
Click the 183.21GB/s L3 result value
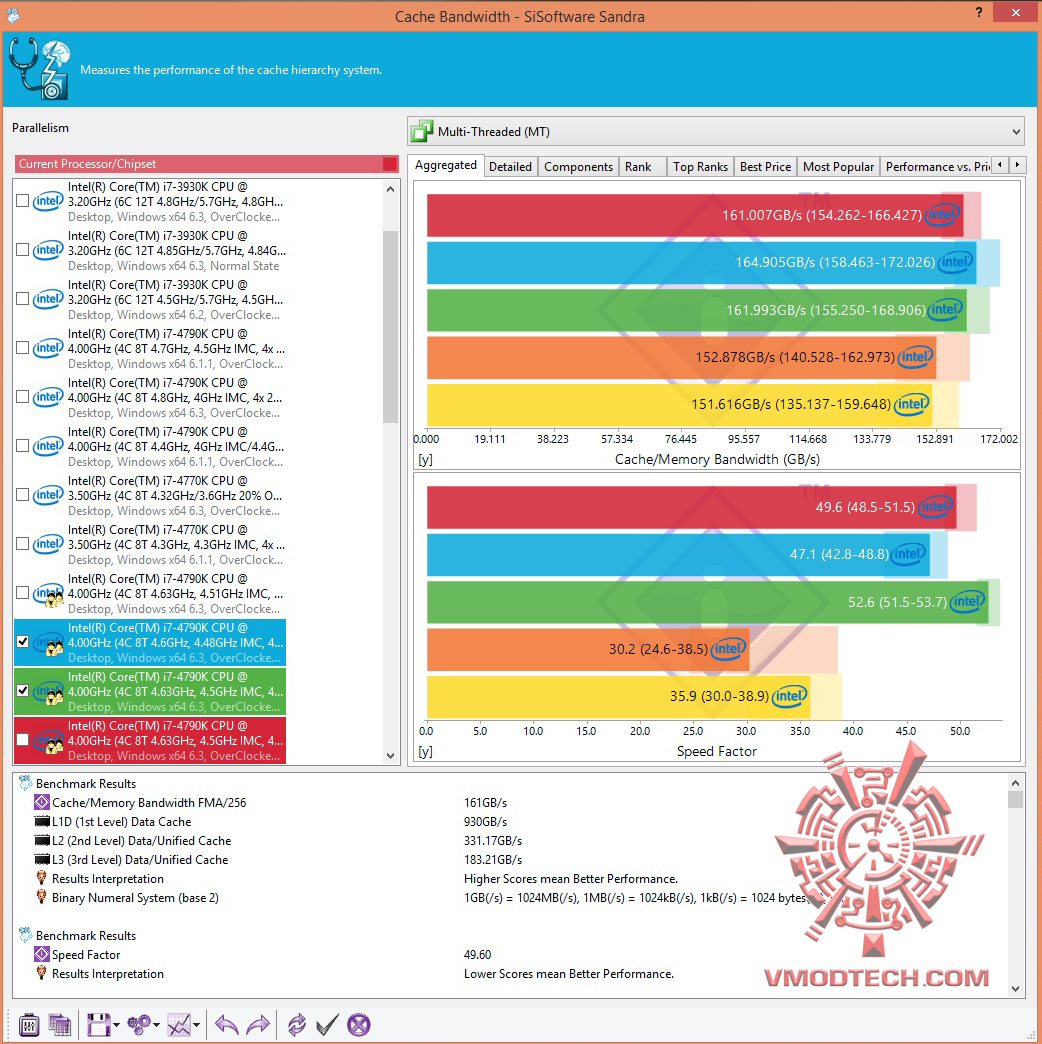click(493, 860)
